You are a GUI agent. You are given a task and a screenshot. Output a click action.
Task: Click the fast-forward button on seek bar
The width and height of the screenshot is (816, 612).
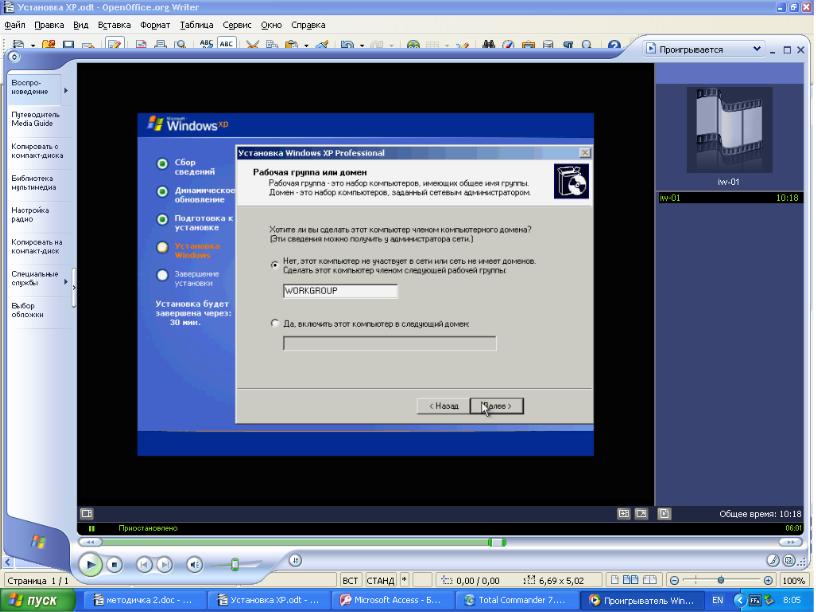[x=790, y=542]
